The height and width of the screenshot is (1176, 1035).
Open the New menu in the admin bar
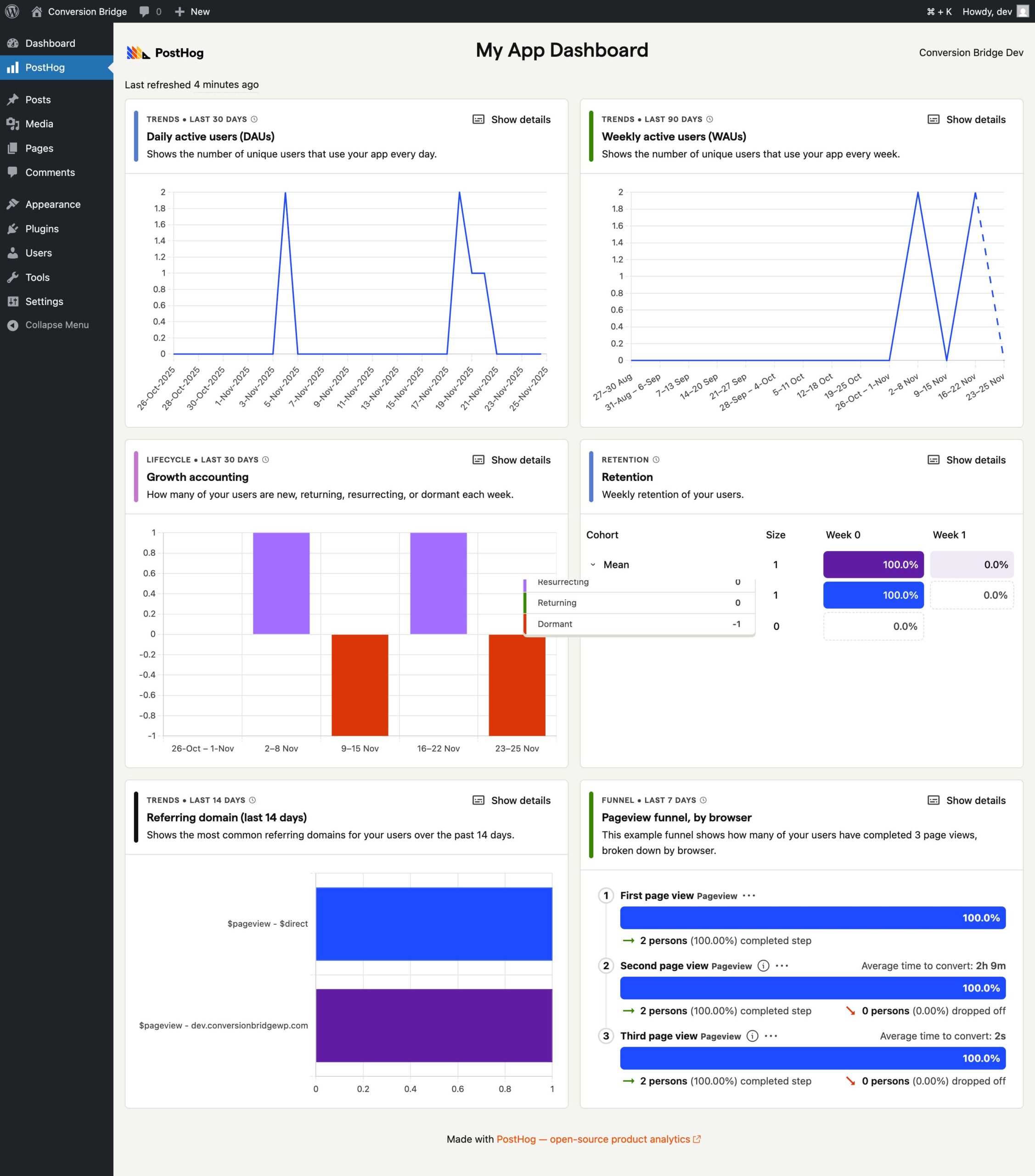pyautogui.click(x=192, y=11)
